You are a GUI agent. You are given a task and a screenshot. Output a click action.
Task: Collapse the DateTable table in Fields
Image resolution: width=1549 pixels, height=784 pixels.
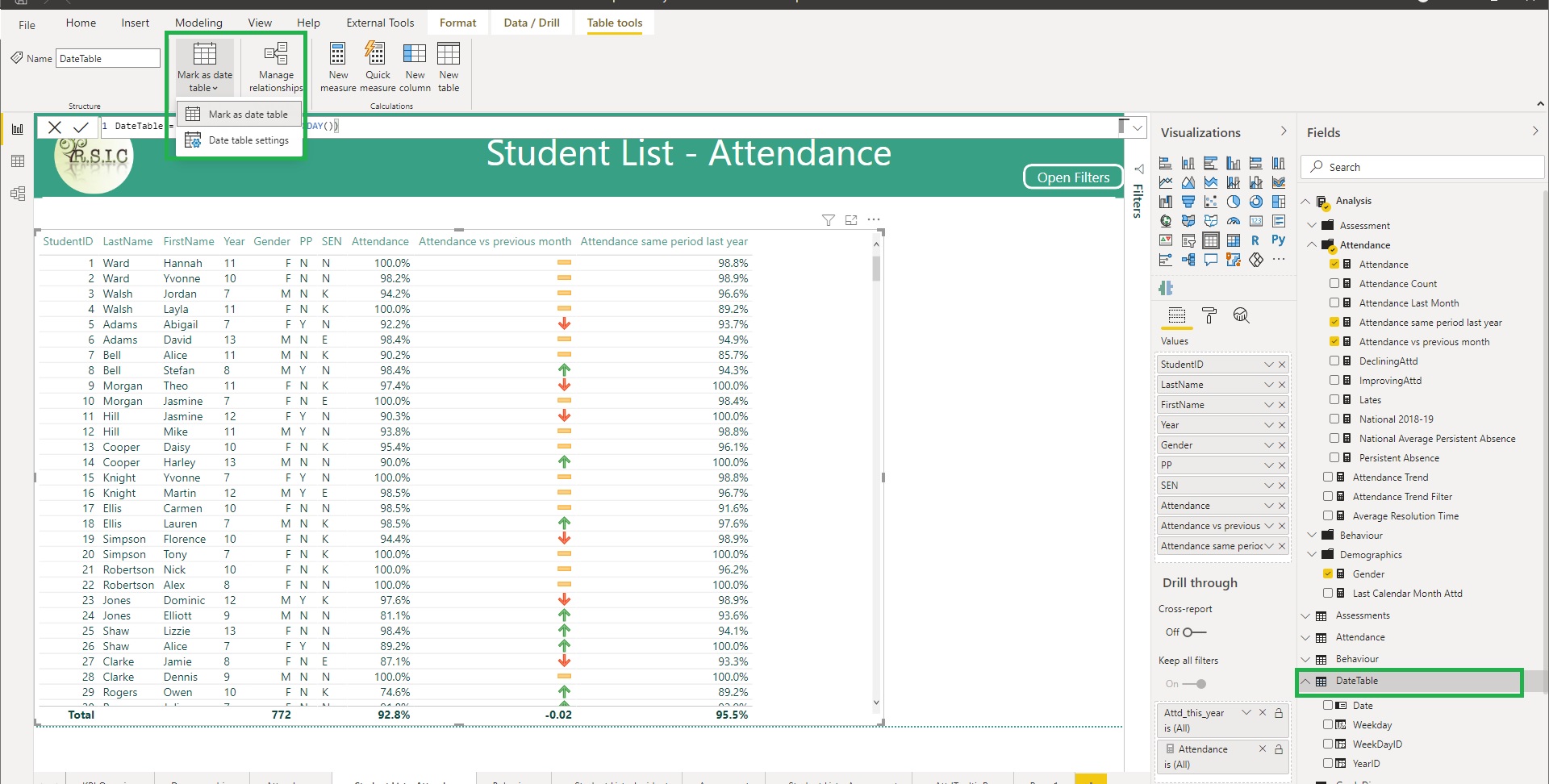[x=1305, y=681]
